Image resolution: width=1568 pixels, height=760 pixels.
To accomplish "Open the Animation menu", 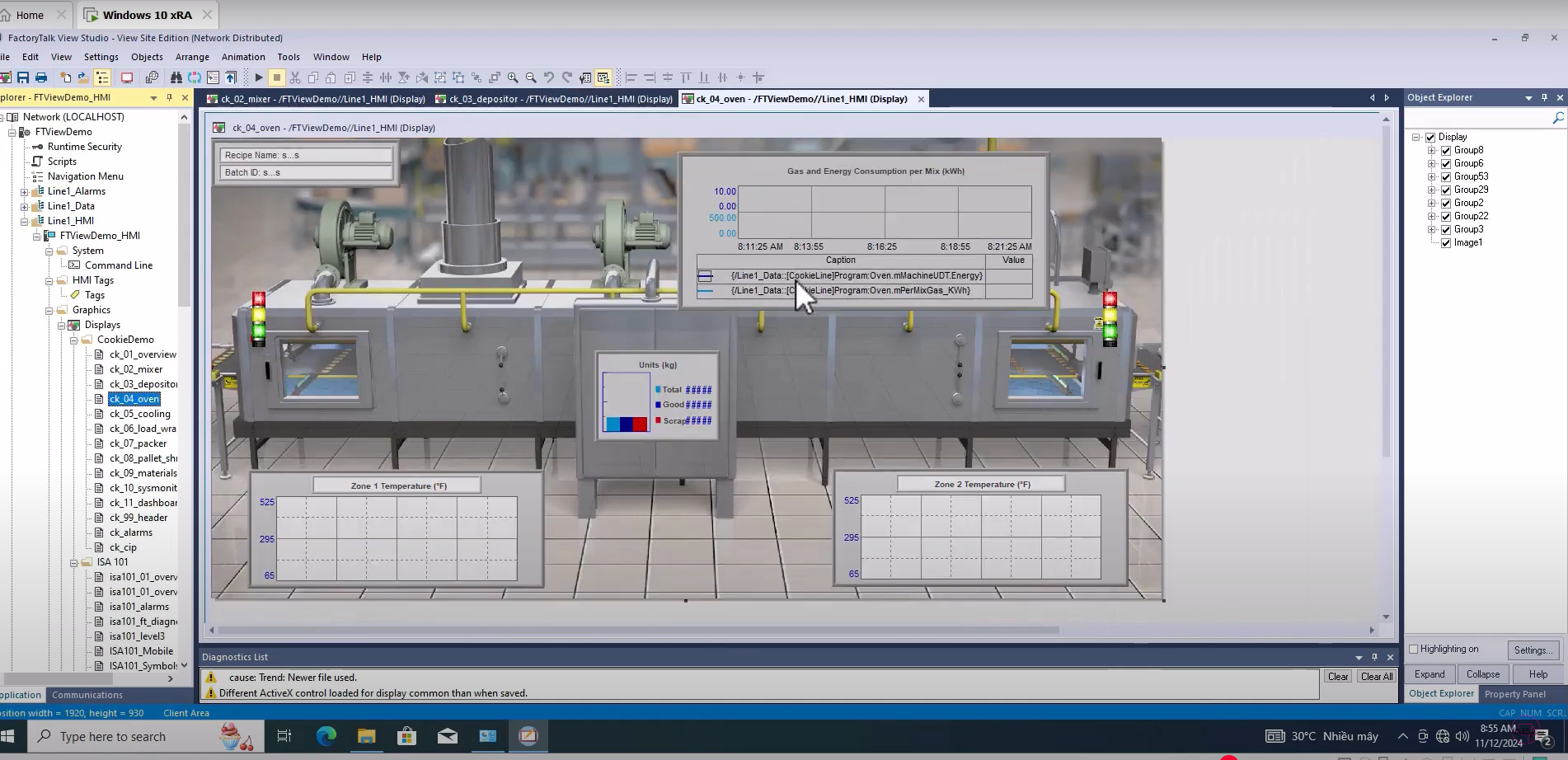I will [243, 56].
